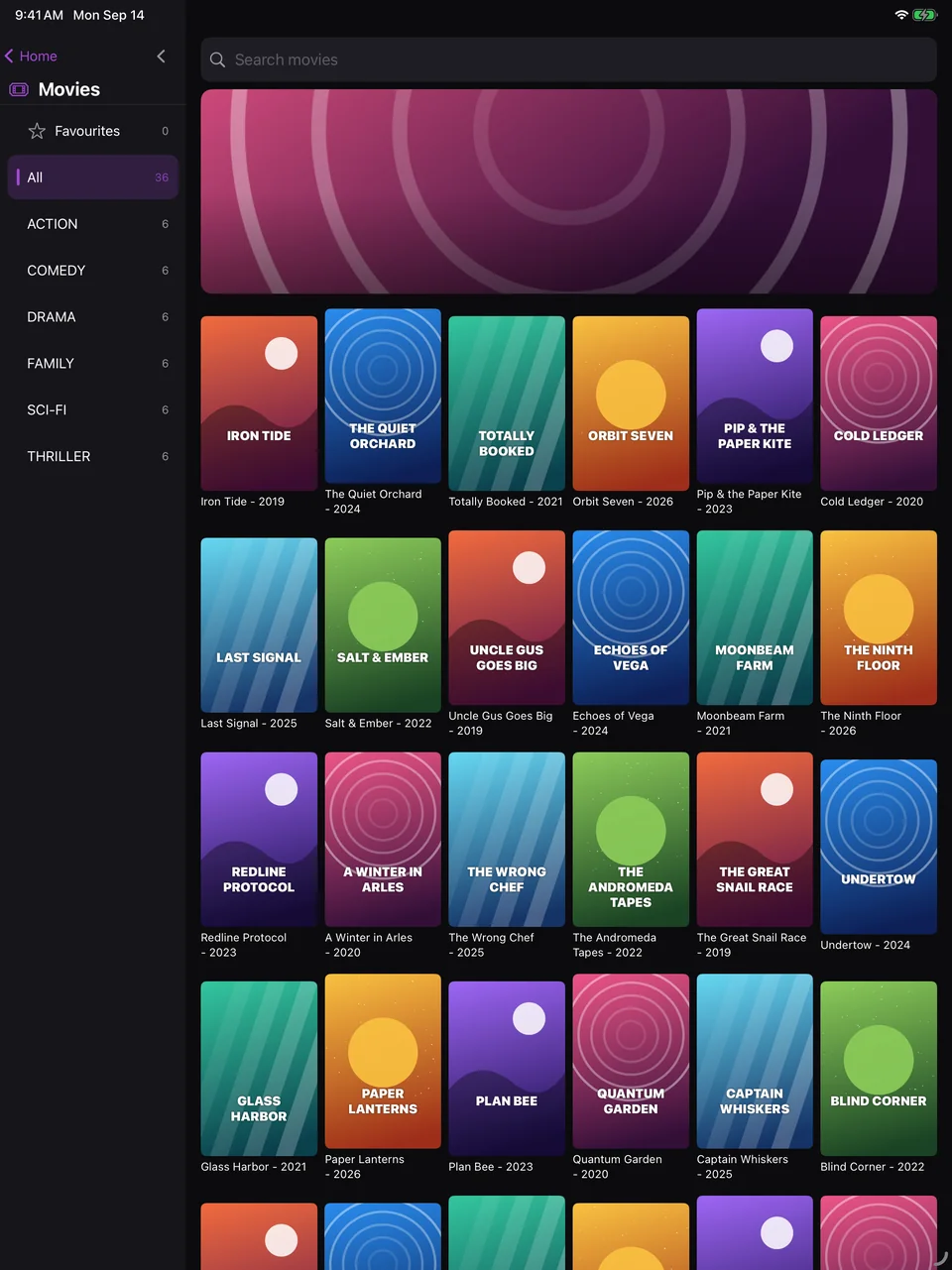Open the Quantum Garden poster
Viewport: 952px width, 1270px height.
[631, 1061]
